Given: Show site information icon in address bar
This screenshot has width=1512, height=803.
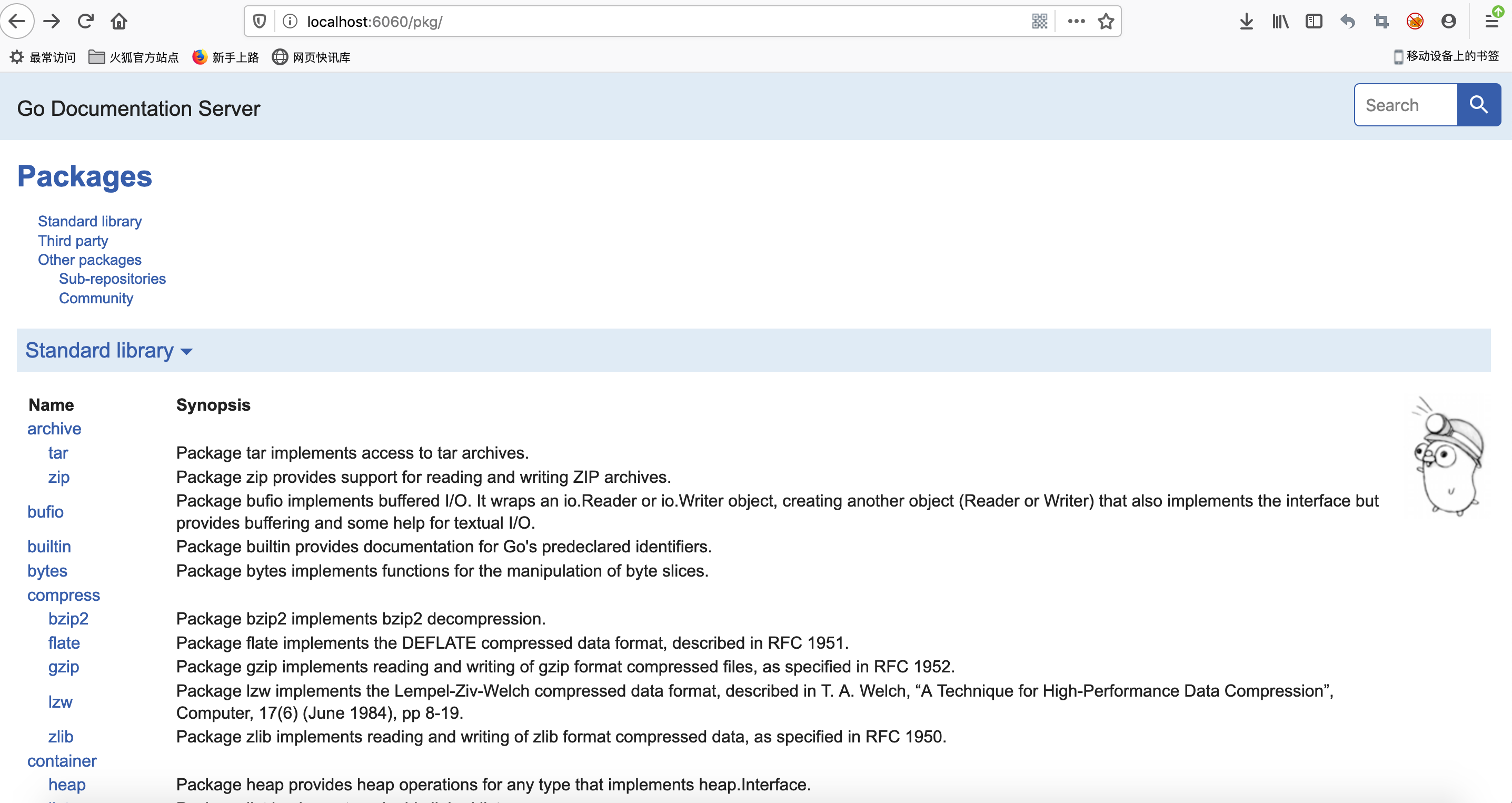Looking at the screenshot, I should pyautogui.click(x=290, y=22).
